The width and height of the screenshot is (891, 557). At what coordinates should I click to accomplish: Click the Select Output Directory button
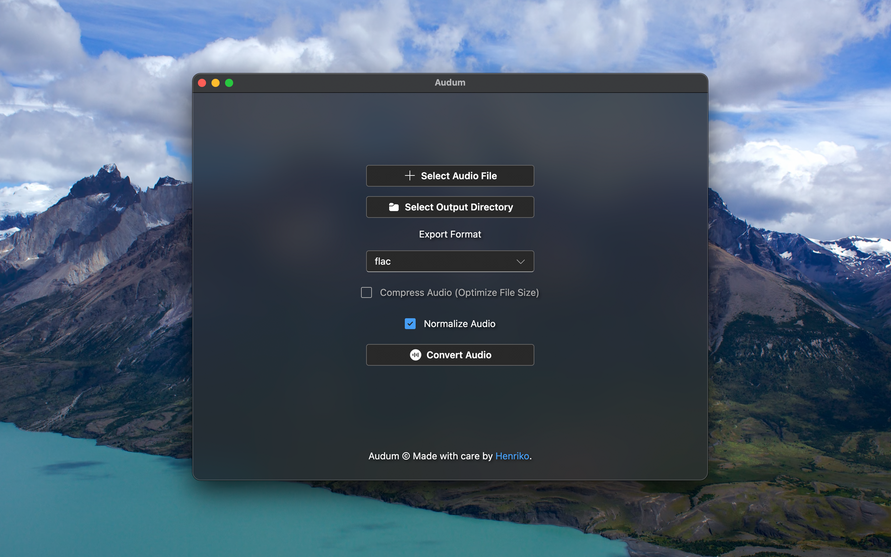click(x=450, y=207)
